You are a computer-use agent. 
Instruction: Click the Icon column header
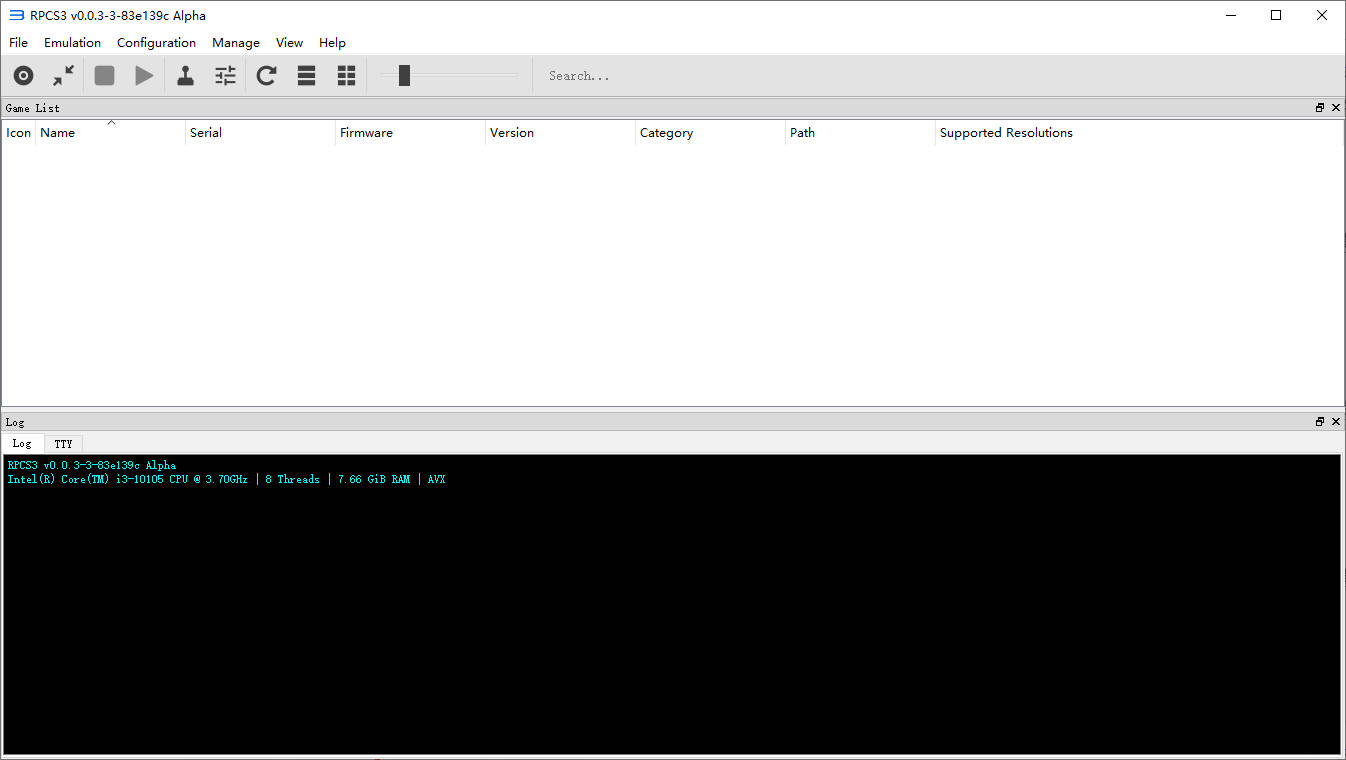[19, 132]
